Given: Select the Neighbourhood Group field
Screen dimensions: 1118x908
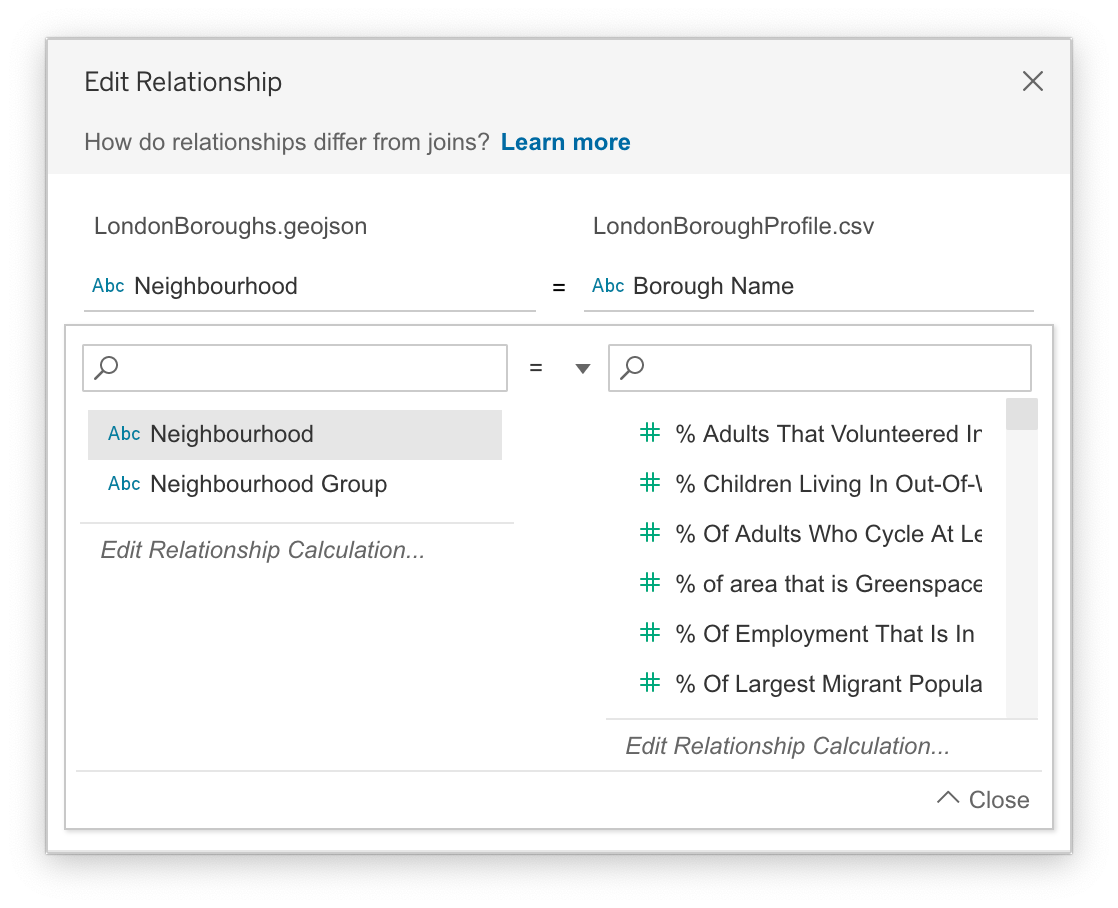Looking at the screenshot, I should click(x=268, y=485).
